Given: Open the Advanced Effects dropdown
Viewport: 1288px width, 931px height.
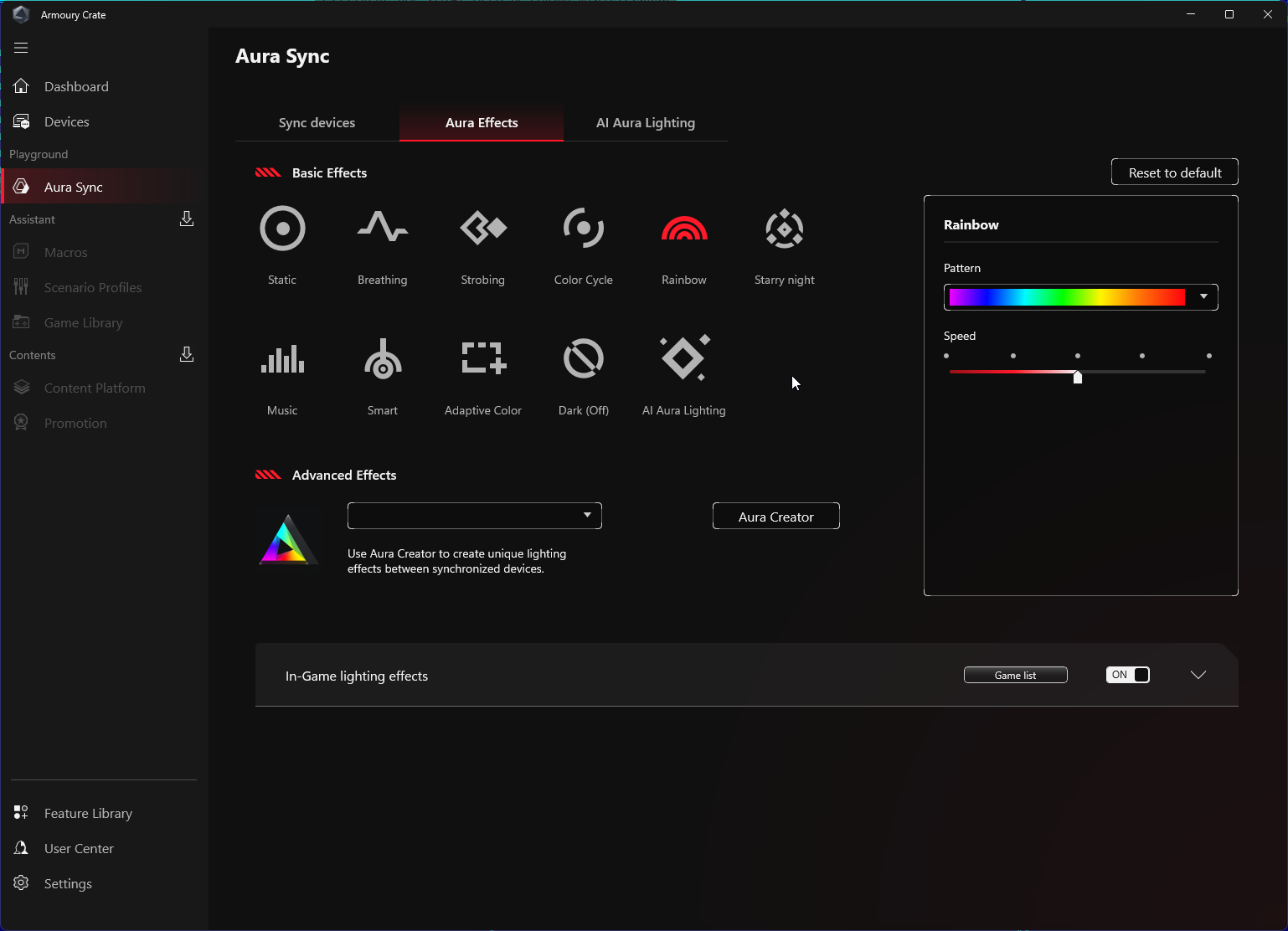Looking at the screenshot, I should [475, 516].
